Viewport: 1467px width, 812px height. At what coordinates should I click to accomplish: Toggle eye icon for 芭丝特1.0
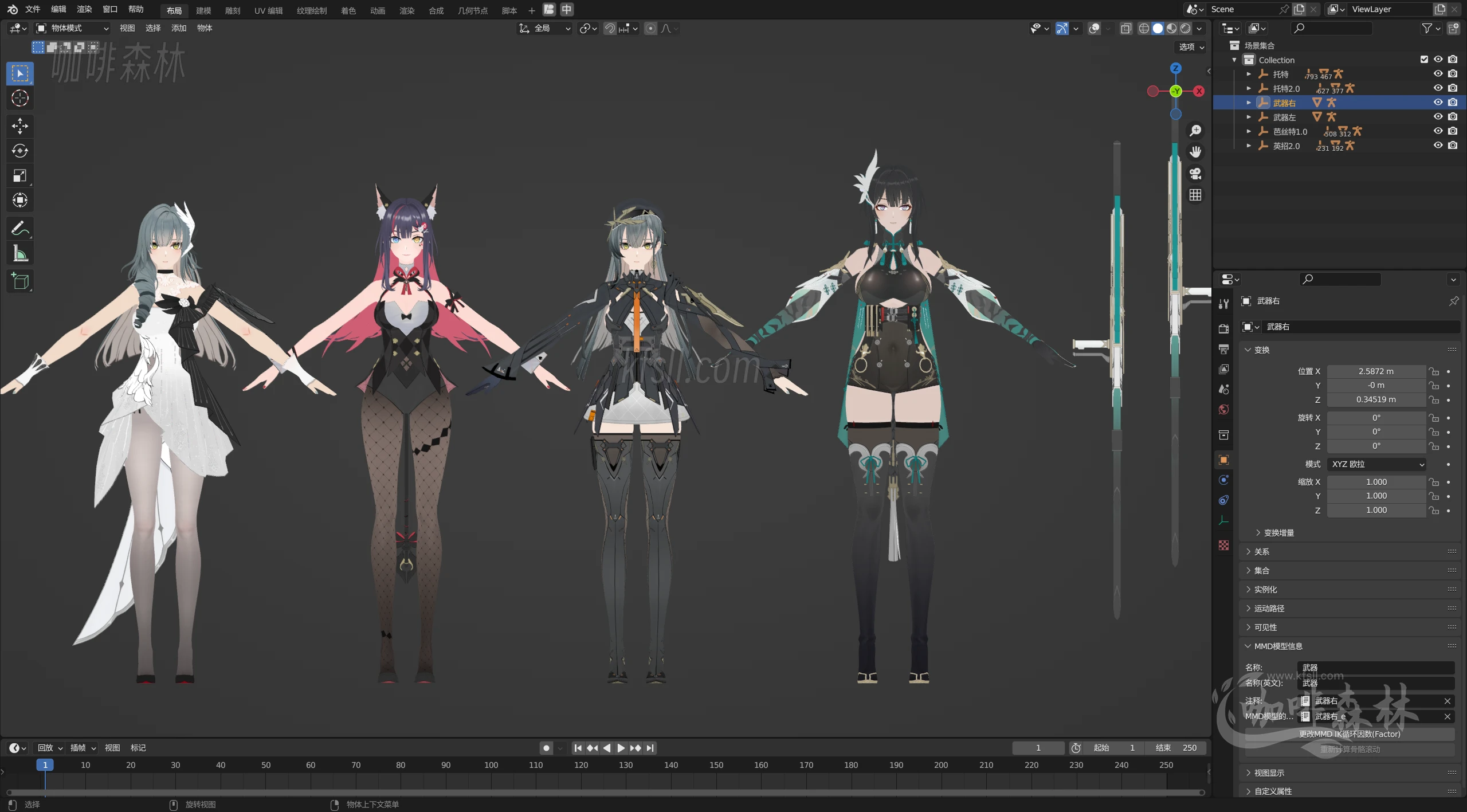coord(1438,131)
